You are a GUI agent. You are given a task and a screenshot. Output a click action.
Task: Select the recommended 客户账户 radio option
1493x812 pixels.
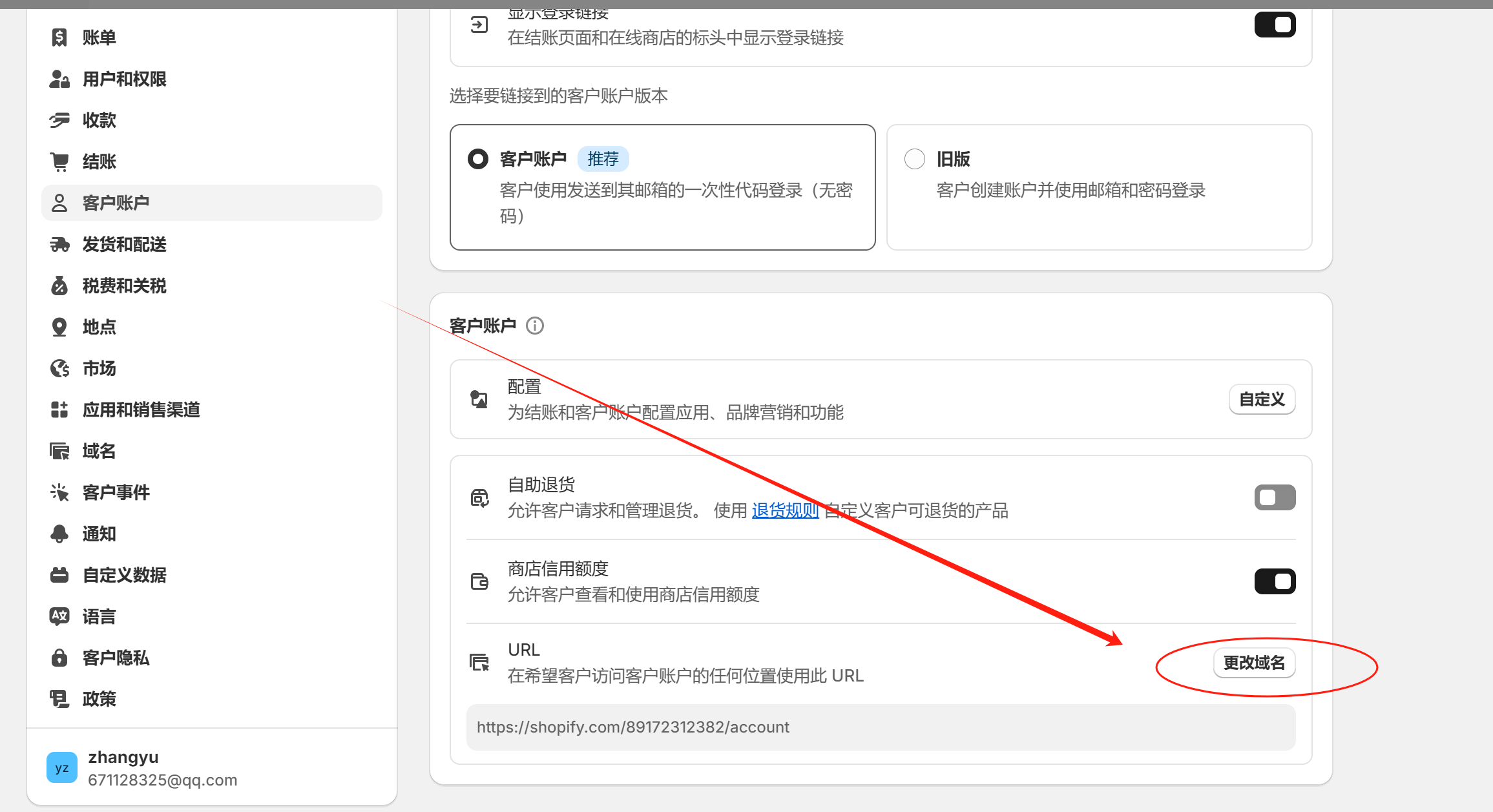pos(478,159)
